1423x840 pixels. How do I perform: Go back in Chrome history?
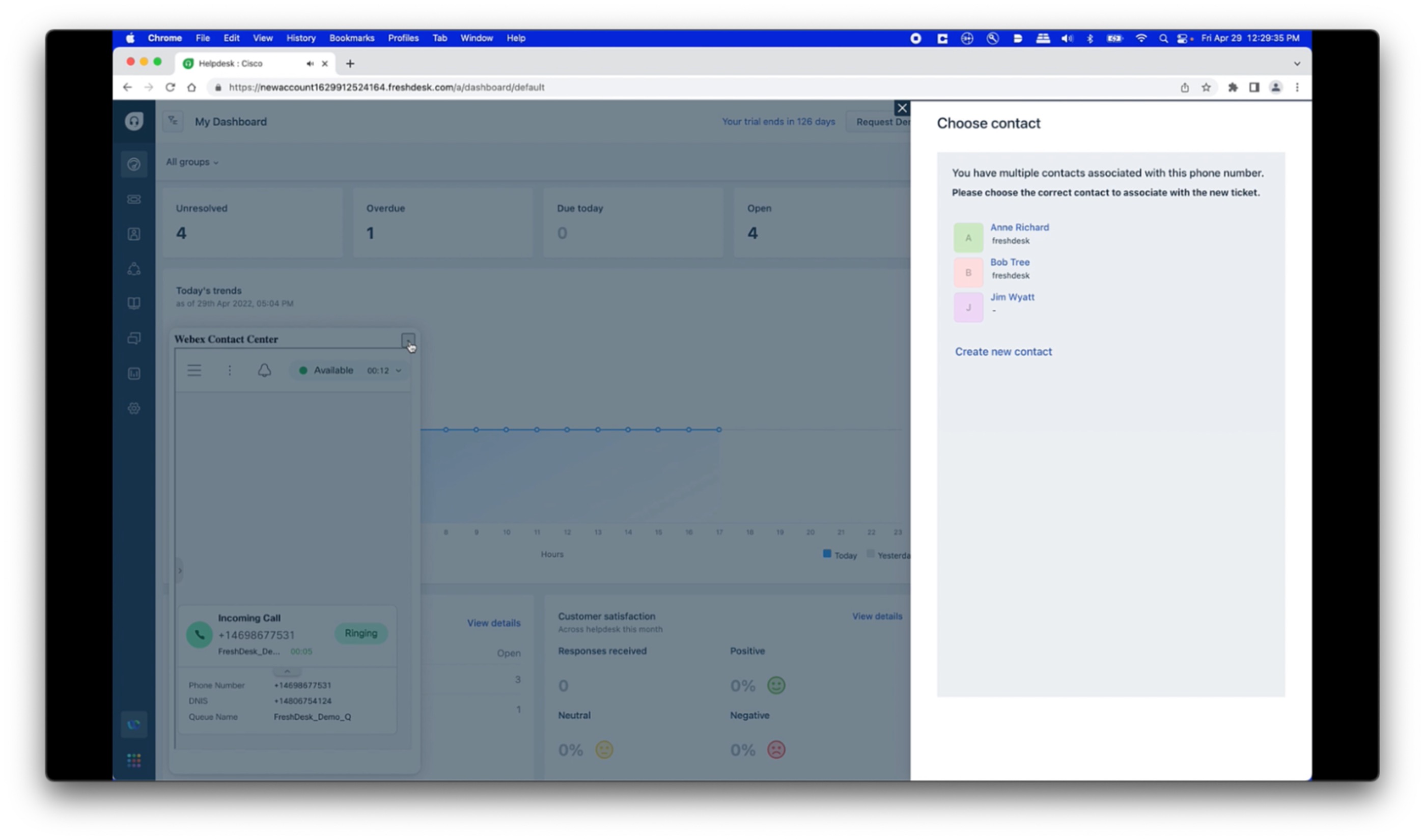click(127, 87)
